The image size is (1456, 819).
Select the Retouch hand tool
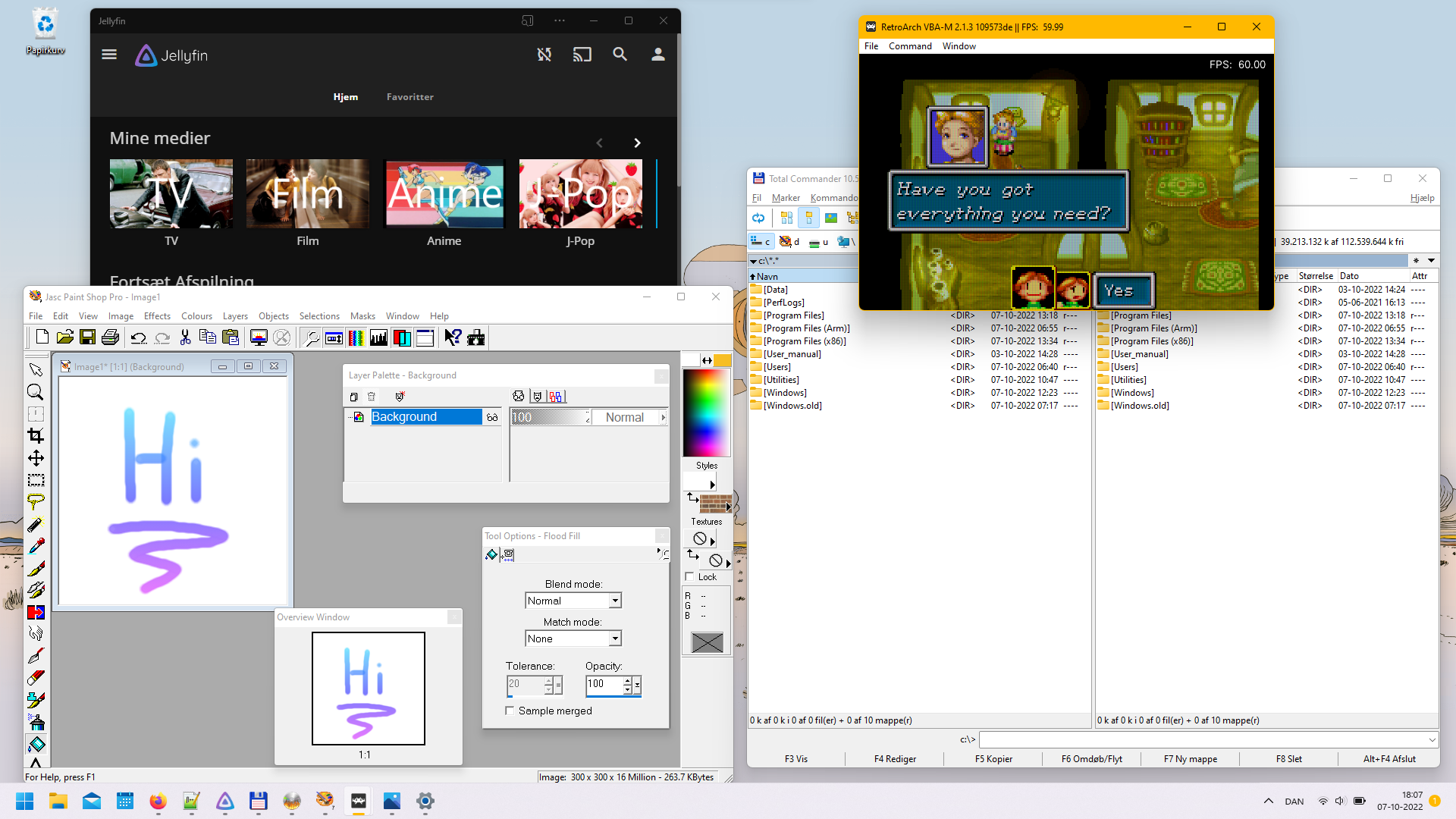(x=36, y=633)
